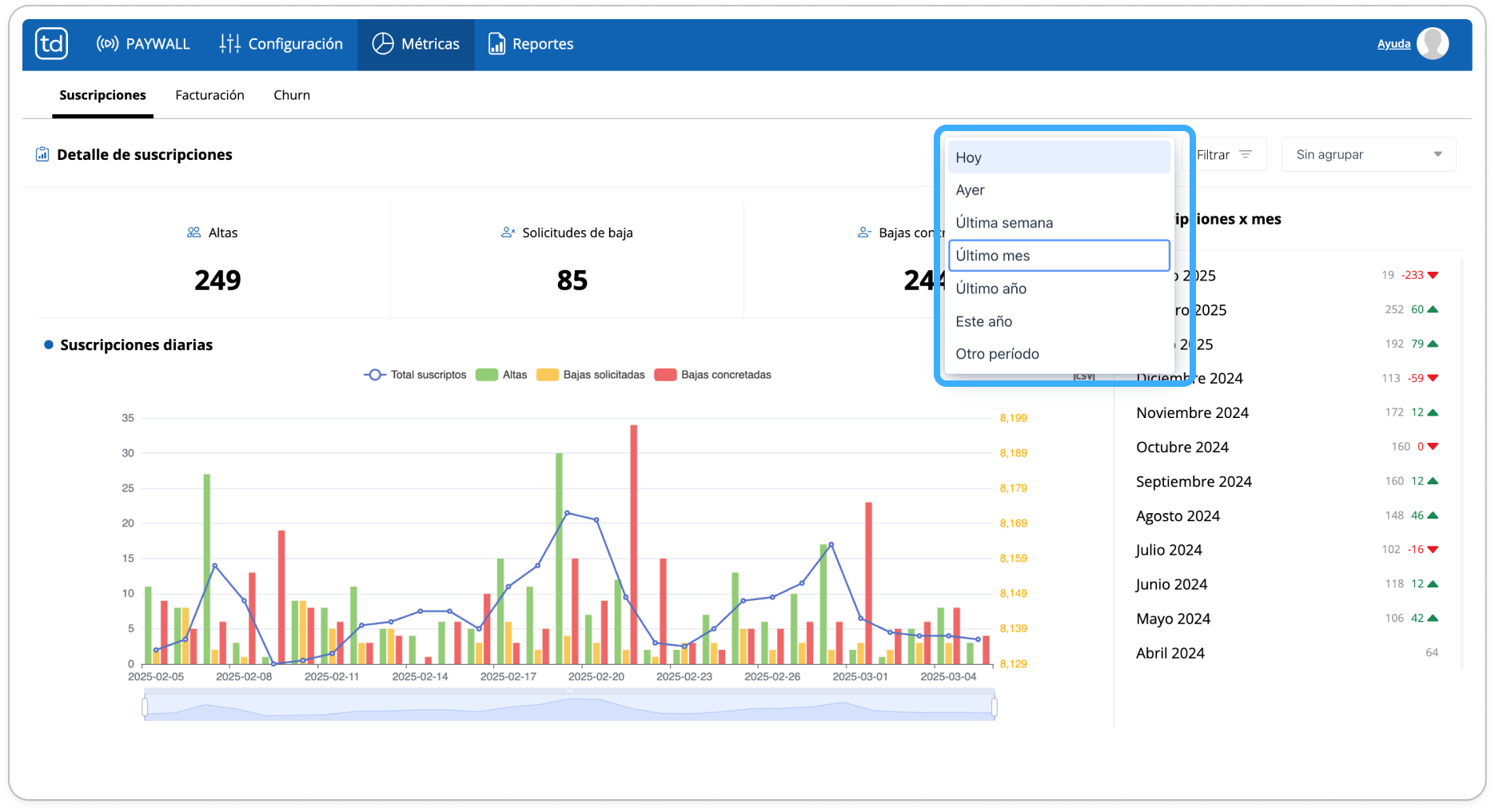Toggle Altas legend series
1495x812 pixels.
(x=501, y=375)
